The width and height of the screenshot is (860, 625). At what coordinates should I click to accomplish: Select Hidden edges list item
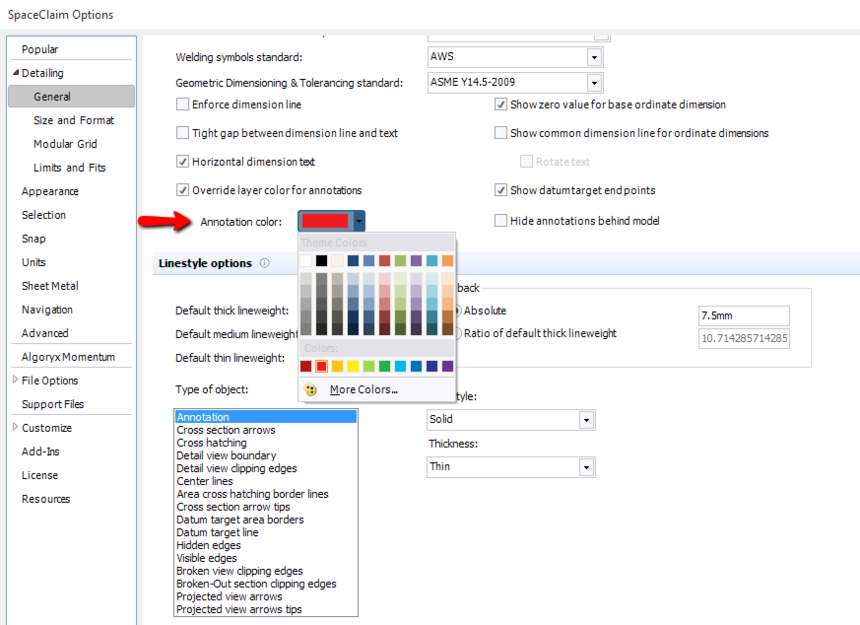tap(208, 545)
